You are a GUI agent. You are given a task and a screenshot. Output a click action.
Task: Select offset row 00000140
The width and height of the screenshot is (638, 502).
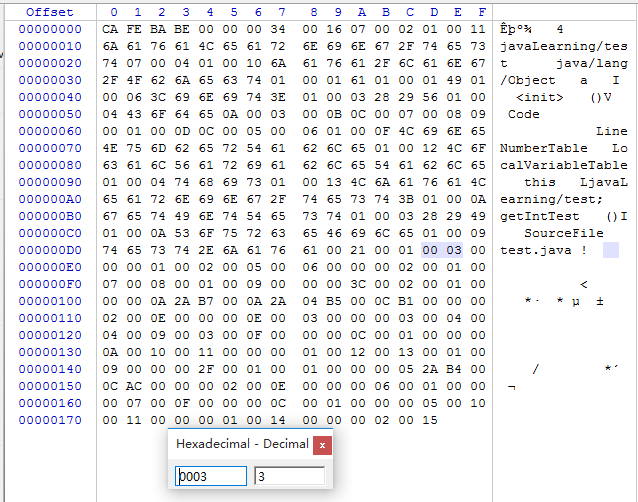[50, 369]
